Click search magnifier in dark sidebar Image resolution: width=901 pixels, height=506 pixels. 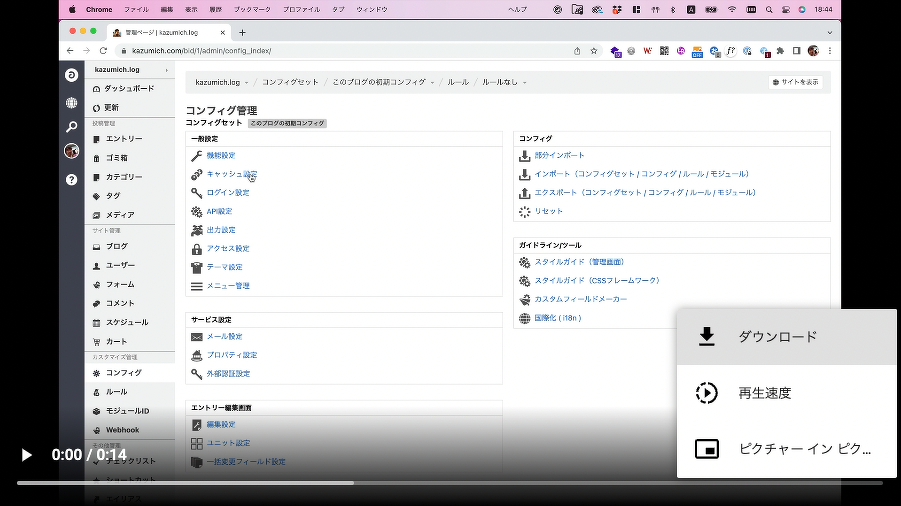point(71,126)
